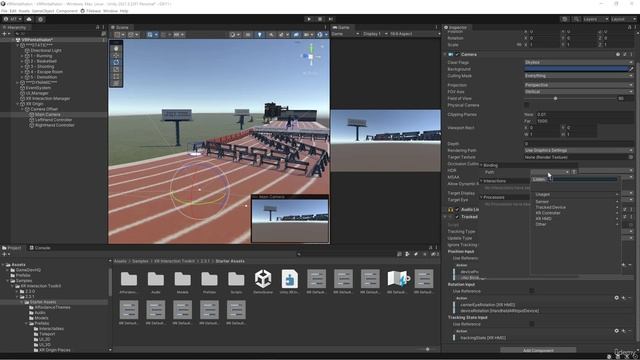
Task: Click the Add Component button
Action: [x=538, y=350]
